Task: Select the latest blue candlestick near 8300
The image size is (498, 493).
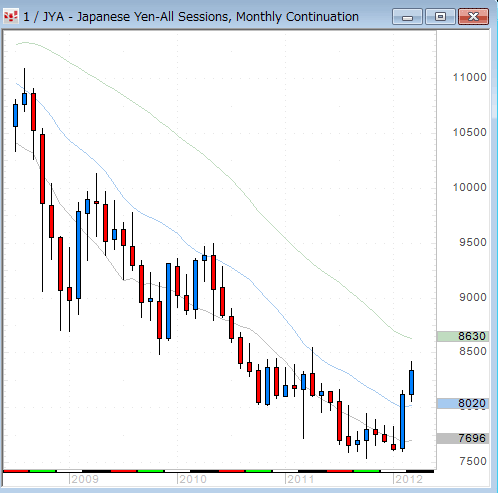Action: [x=412, y=382]
